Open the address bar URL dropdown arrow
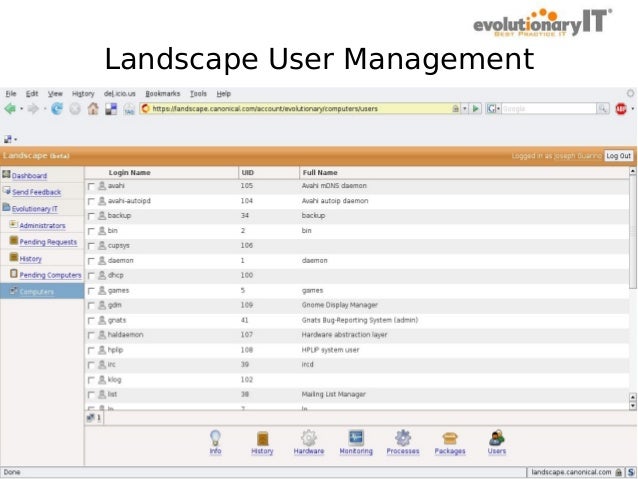This screenshot has width=638, height=479. (464, 109)
